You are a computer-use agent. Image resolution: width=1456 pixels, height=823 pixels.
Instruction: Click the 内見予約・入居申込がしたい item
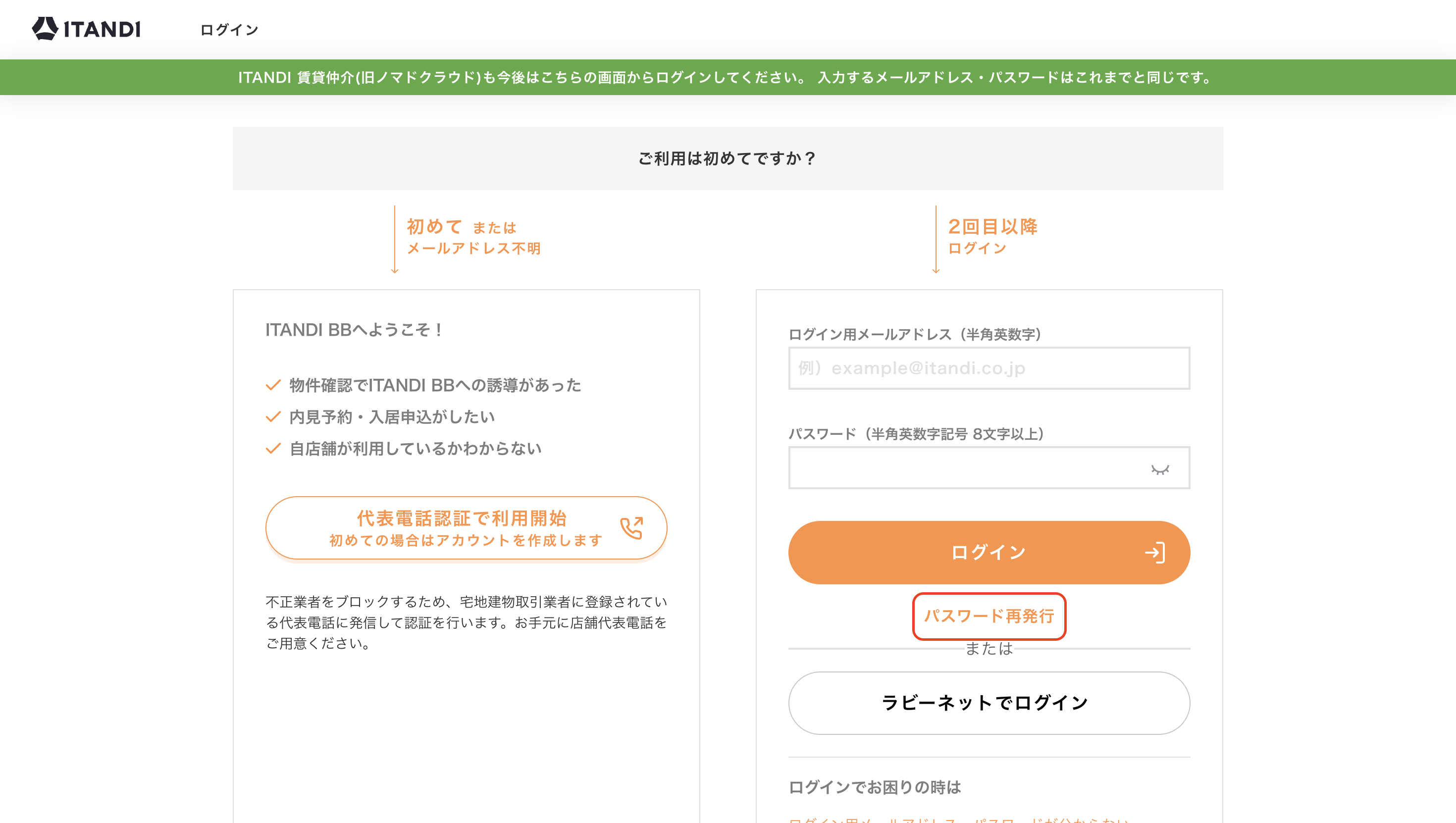(x=380, y=416)
